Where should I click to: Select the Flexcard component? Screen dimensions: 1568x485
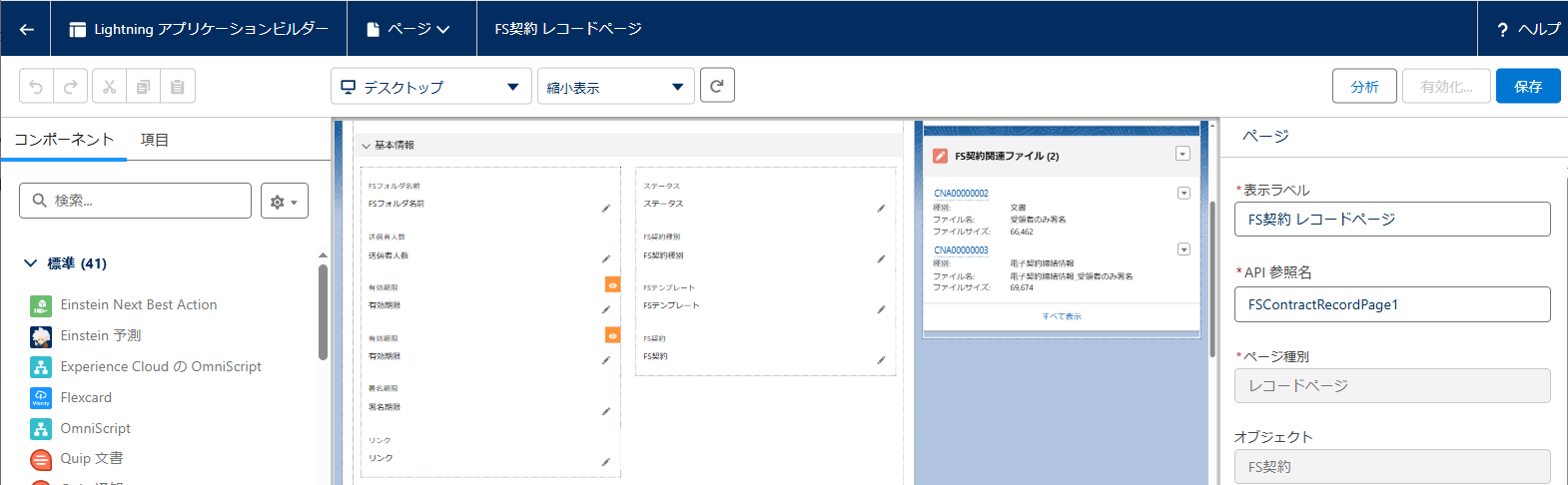[86, 398]
